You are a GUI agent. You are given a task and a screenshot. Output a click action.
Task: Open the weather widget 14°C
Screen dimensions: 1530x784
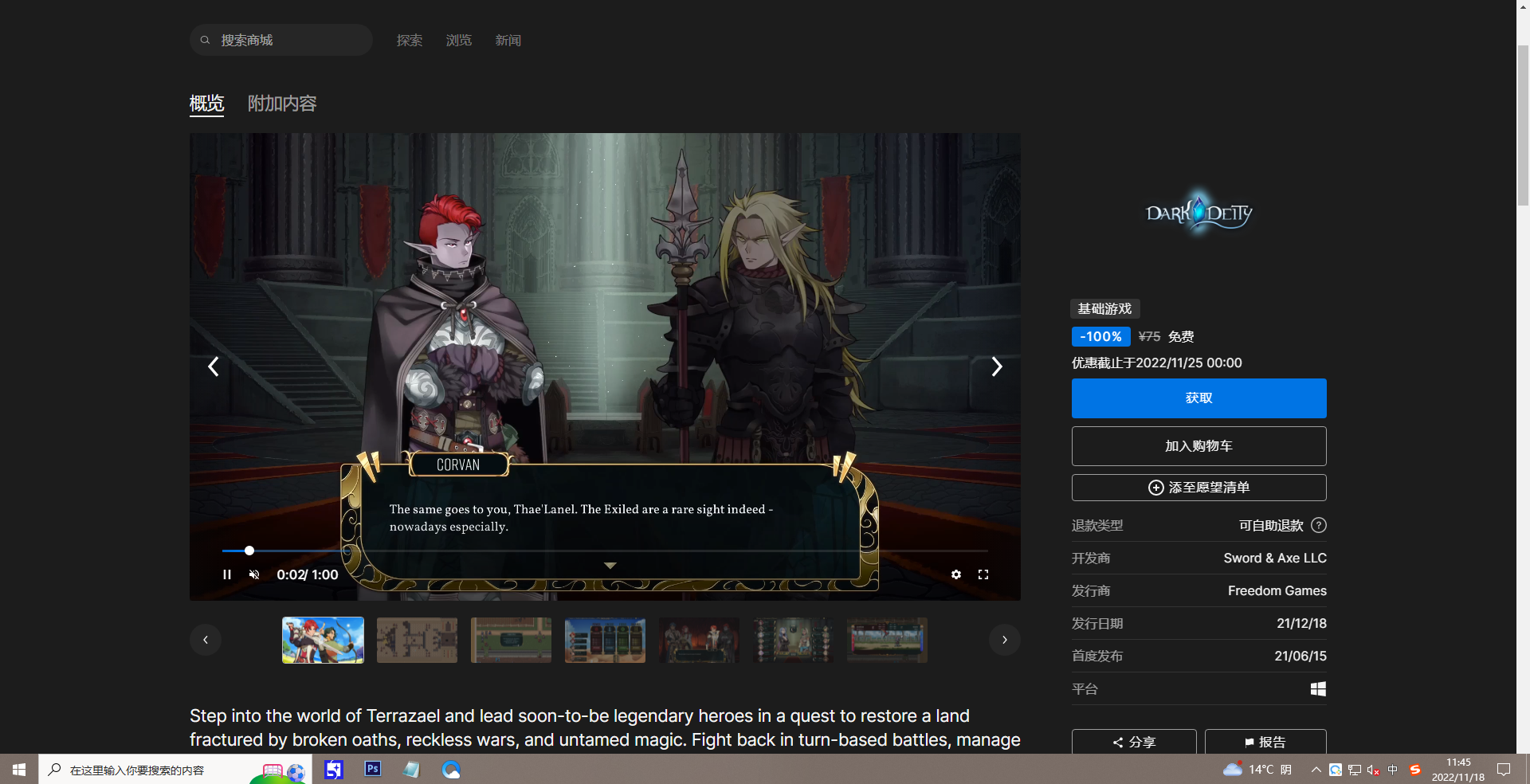pyautogui.click(x=1257, y=770)
